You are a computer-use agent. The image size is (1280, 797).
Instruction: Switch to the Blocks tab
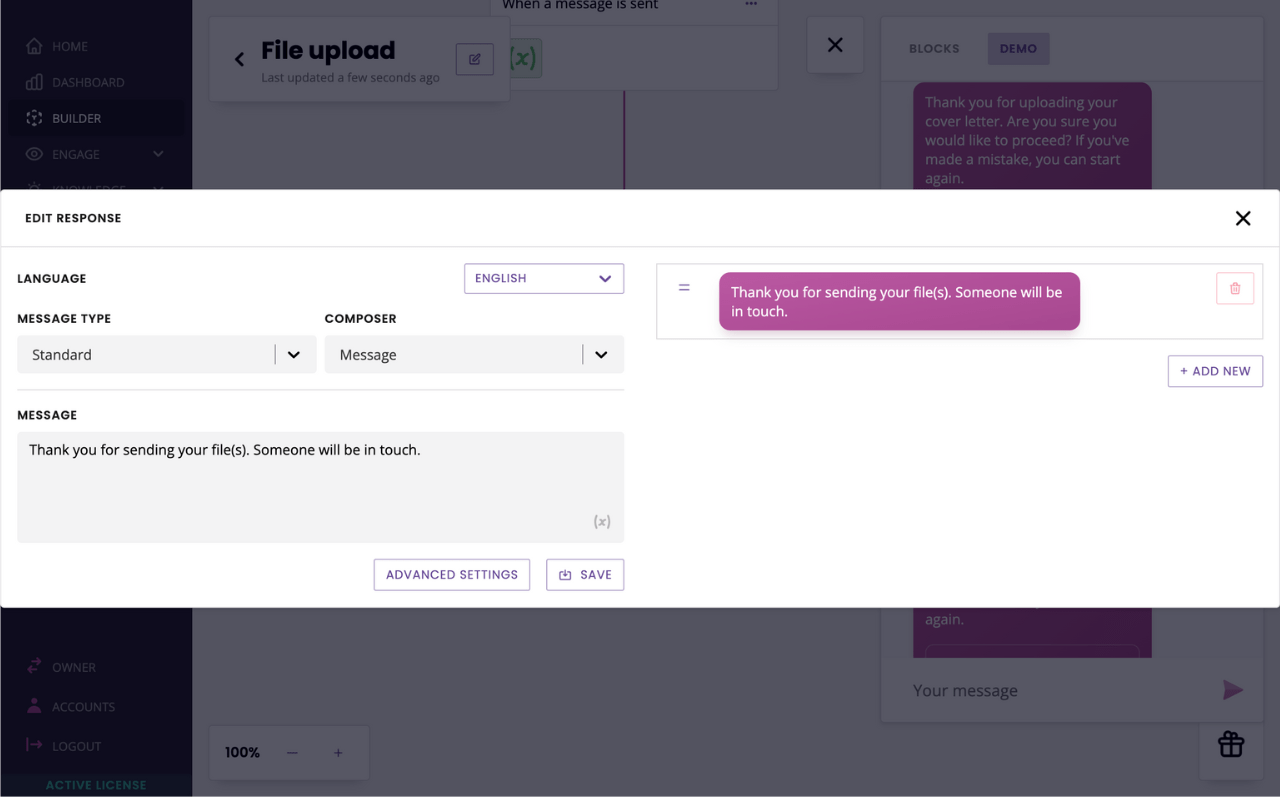click(x=933, y=49)
